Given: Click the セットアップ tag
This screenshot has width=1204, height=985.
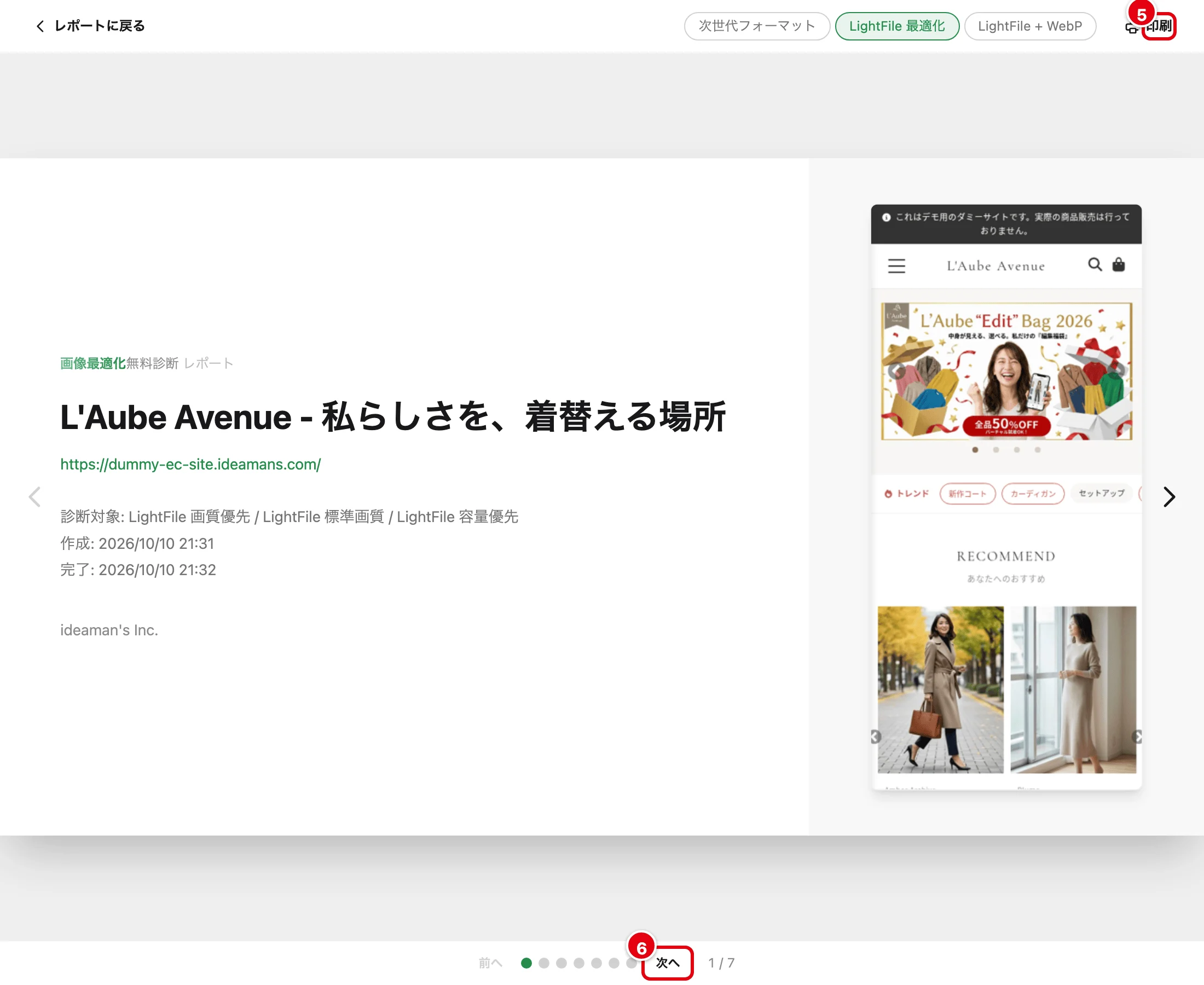Looking at the screenshot, I should point(1101,494).
